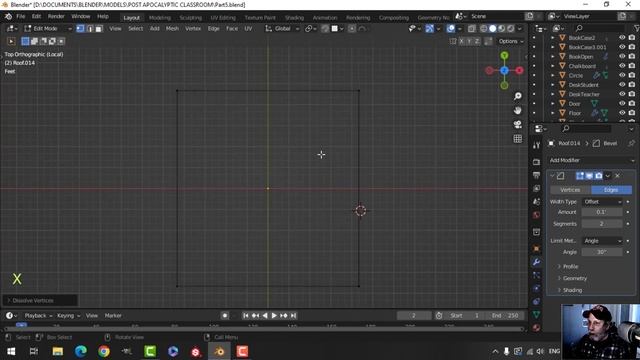
Task: Remove the Bevel modifier
Action: coord(618,176)
